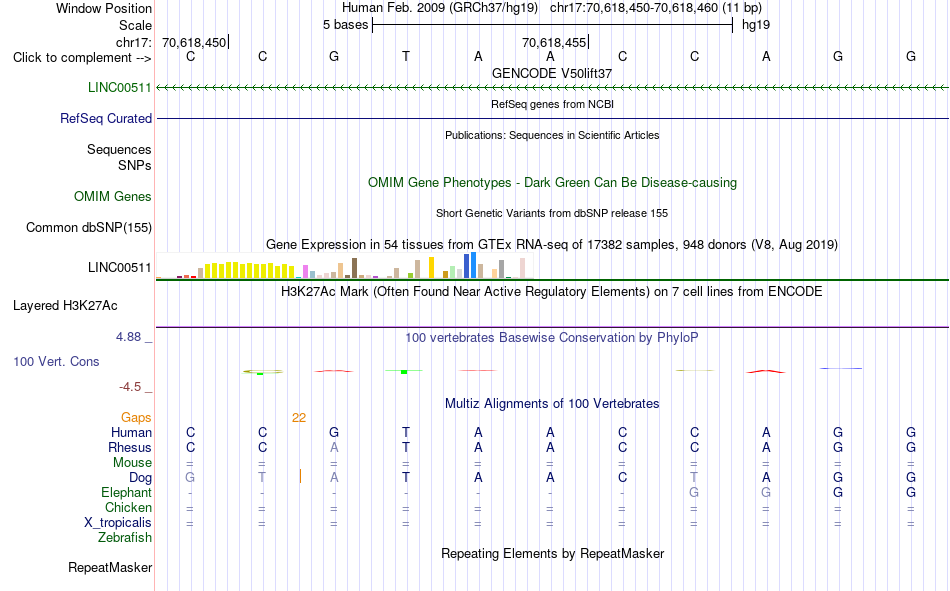
Task: Select the Chicken alignment row label
Action: (x=128, y=507)
